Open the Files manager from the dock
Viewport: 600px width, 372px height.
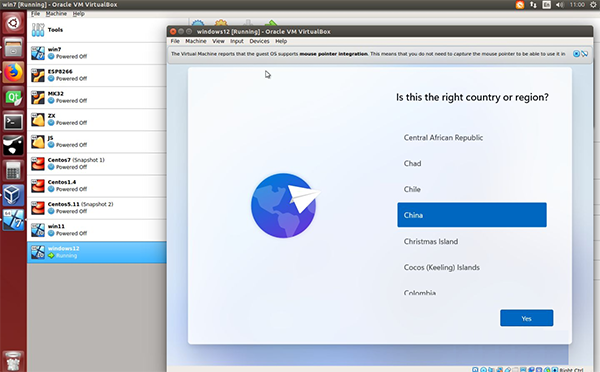tap(13, 47)
